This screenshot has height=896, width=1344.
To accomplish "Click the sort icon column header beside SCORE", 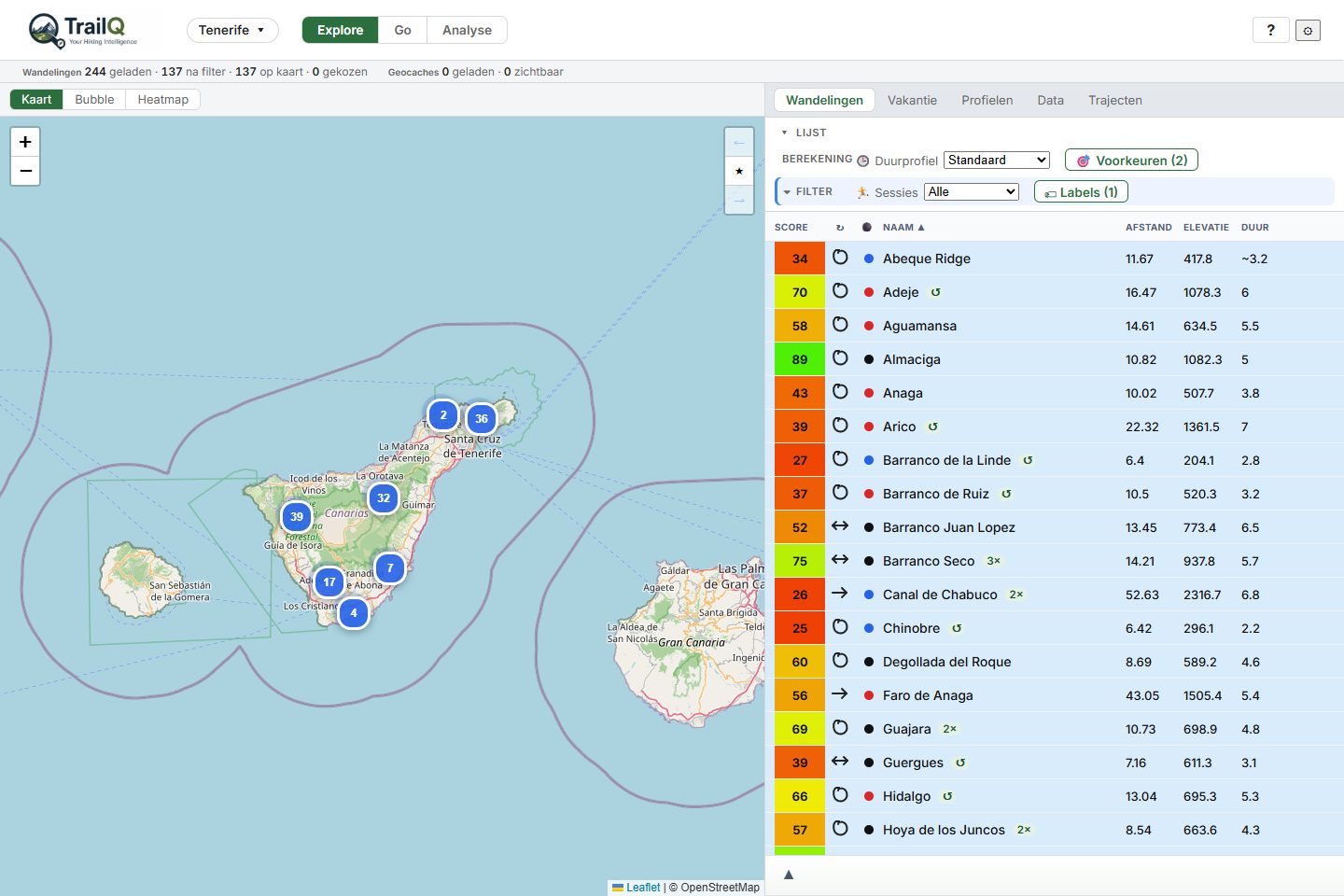I will point(840,228).
